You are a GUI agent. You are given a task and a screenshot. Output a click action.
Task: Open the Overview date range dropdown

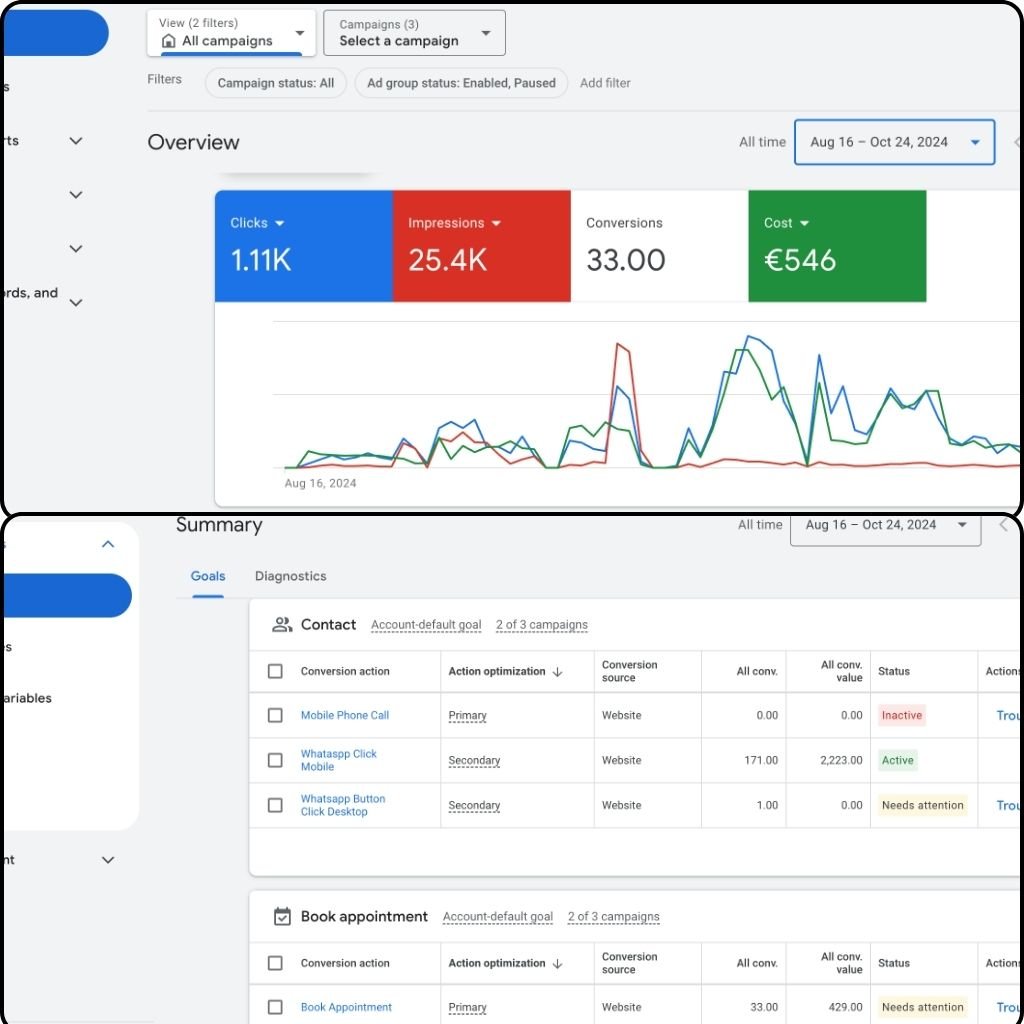[894, 142]
